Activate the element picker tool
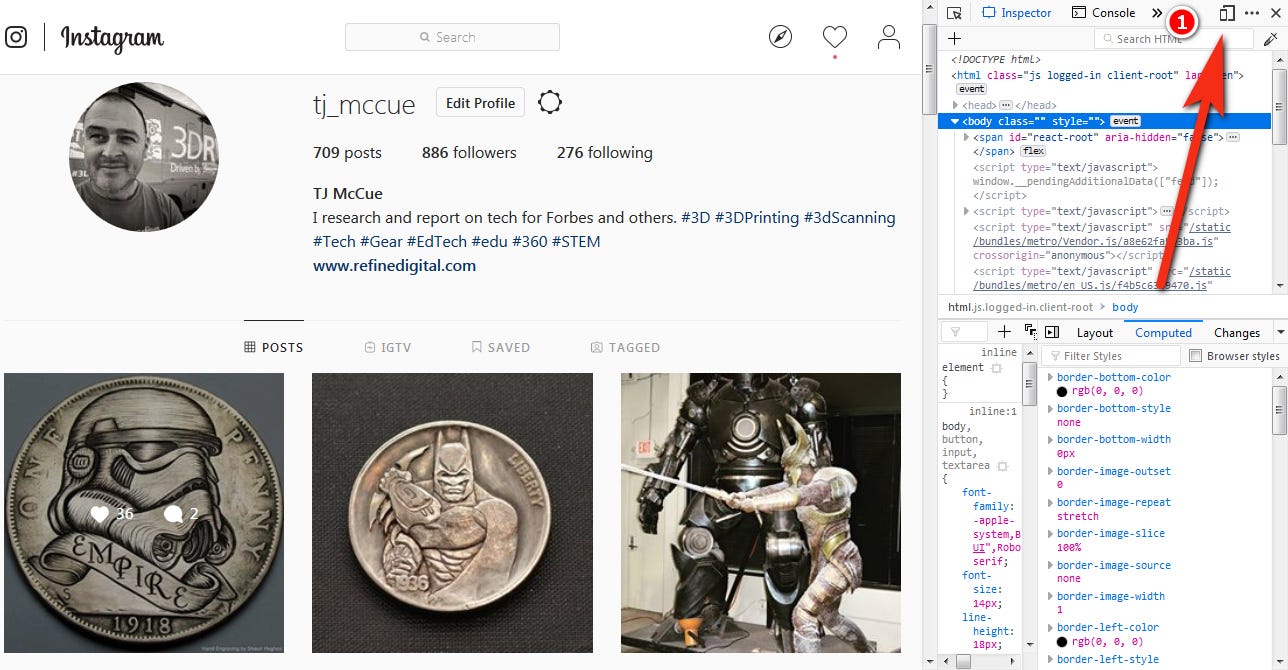1288x670 pixels. click(x=954, y=13)
